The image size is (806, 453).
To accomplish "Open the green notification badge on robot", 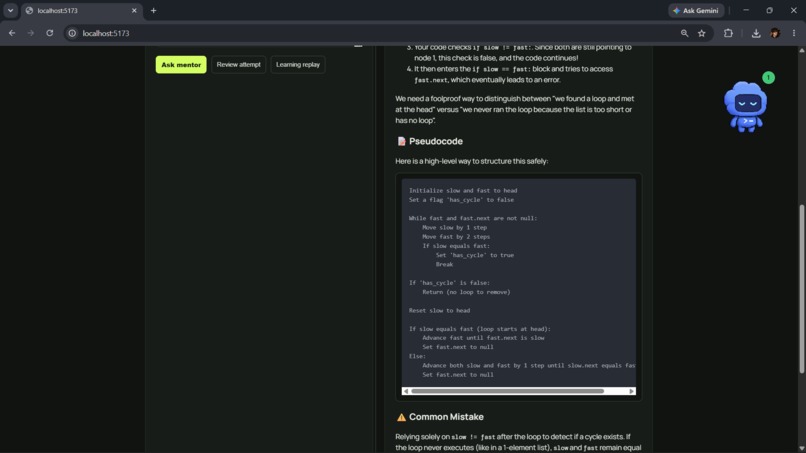I will pyautogui.click(x=768, y=78).
